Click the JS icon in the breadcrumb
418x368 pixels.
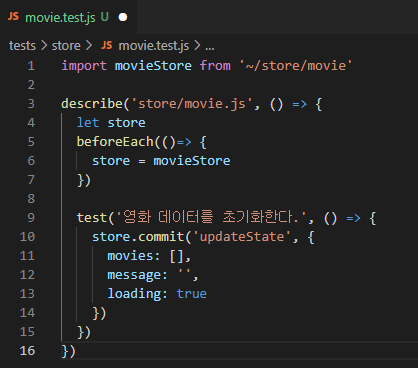(x=107, y=45)
